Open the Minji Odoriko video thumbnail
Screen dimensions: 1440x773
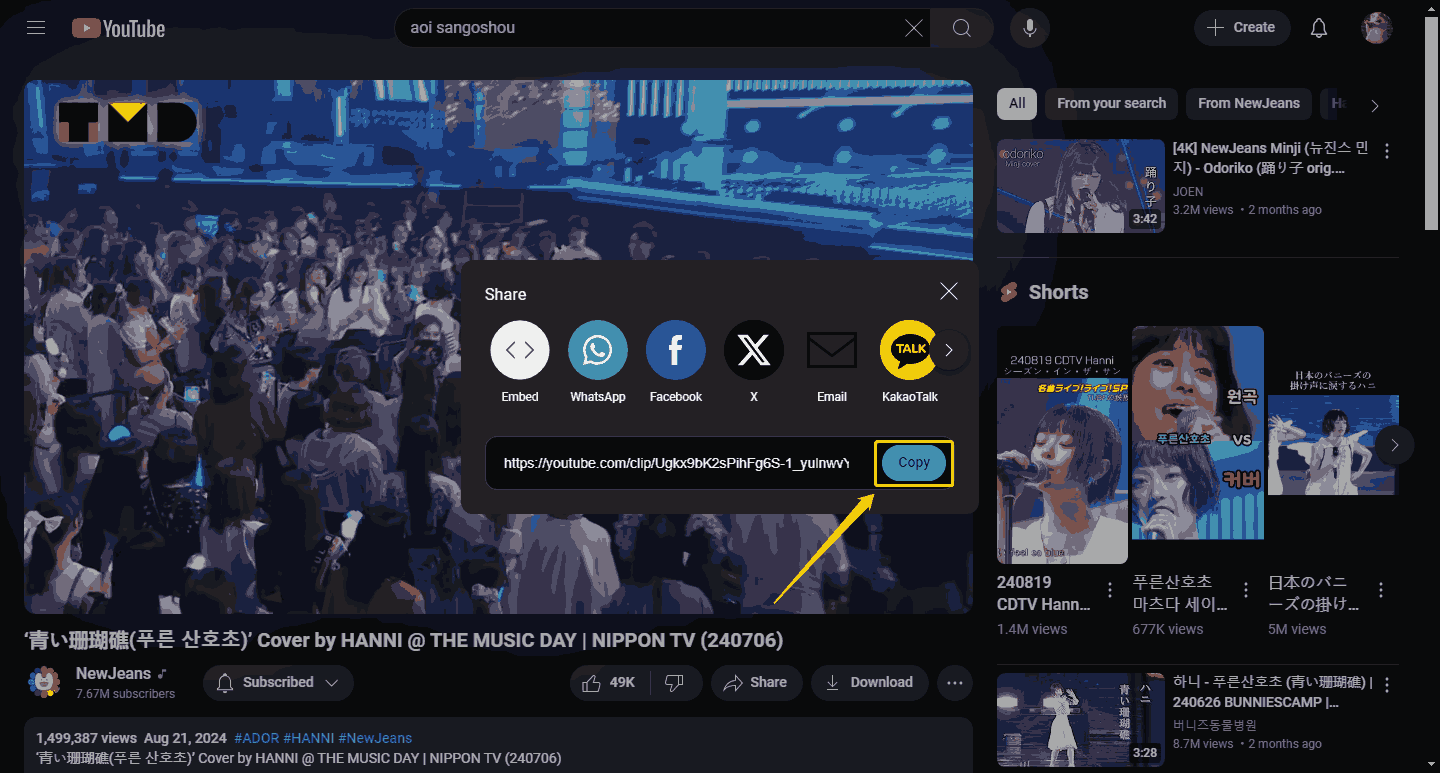1081,186
